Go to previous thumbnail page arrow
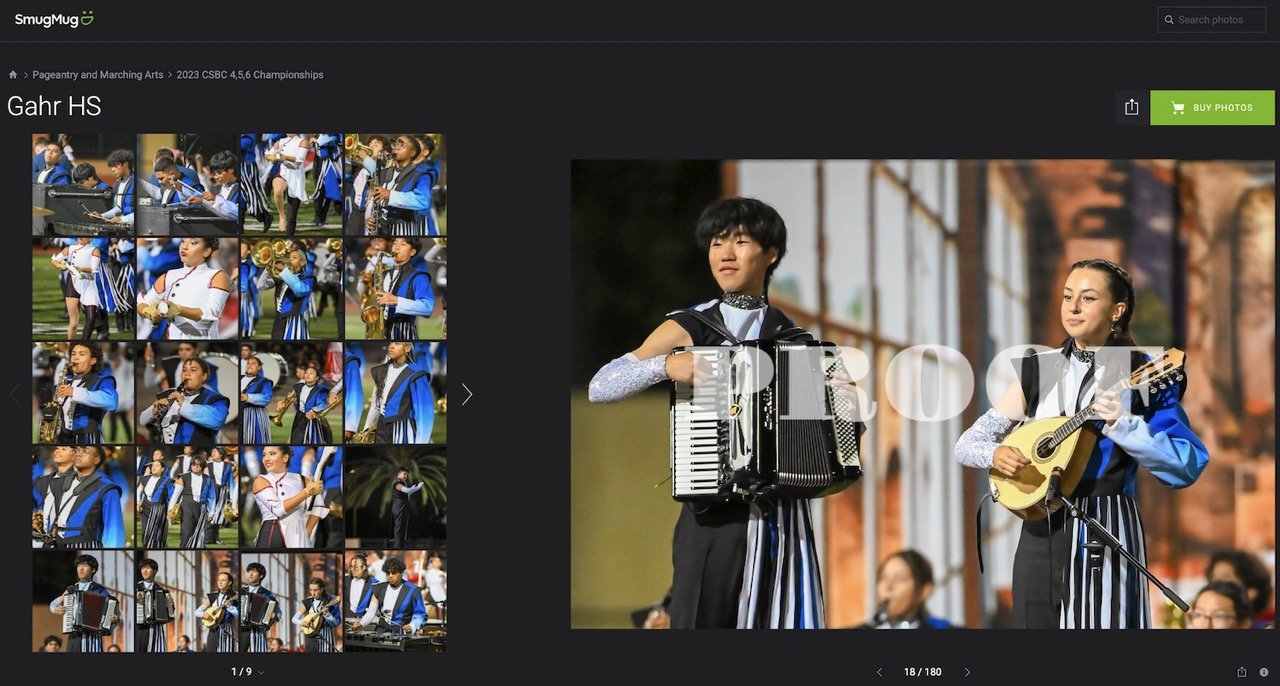This screenshot has height=686, width=1280. 14,394
